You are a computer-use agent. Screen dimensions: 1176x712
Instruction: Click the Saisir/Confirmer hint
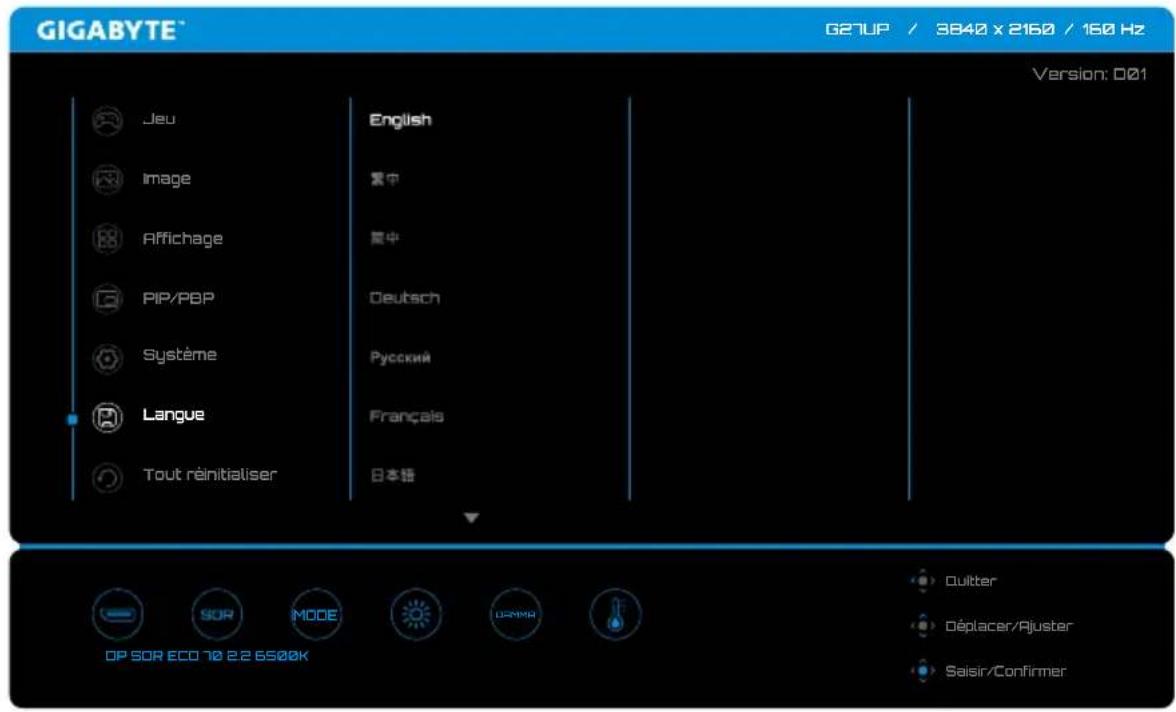click(1005, 671)
